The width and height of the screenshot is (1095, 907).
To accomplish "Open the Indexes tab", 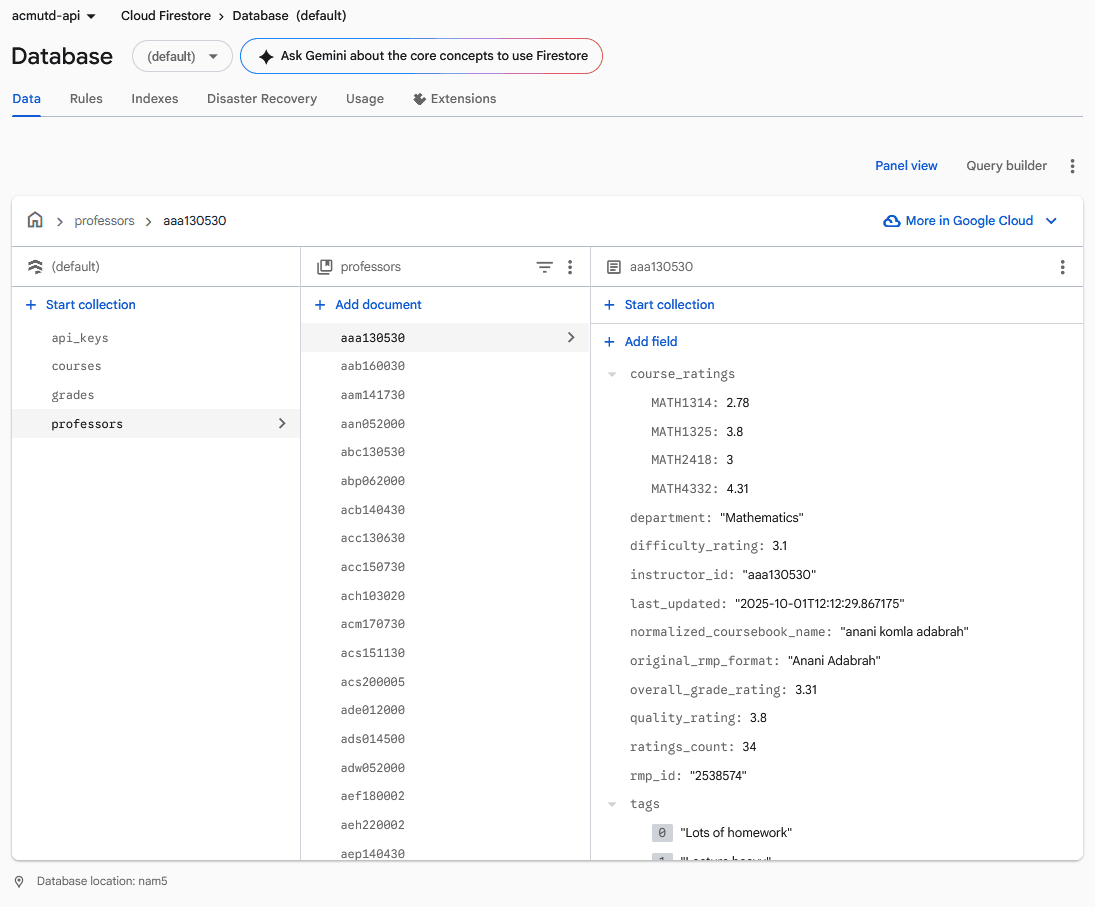I will coord(154,99).
